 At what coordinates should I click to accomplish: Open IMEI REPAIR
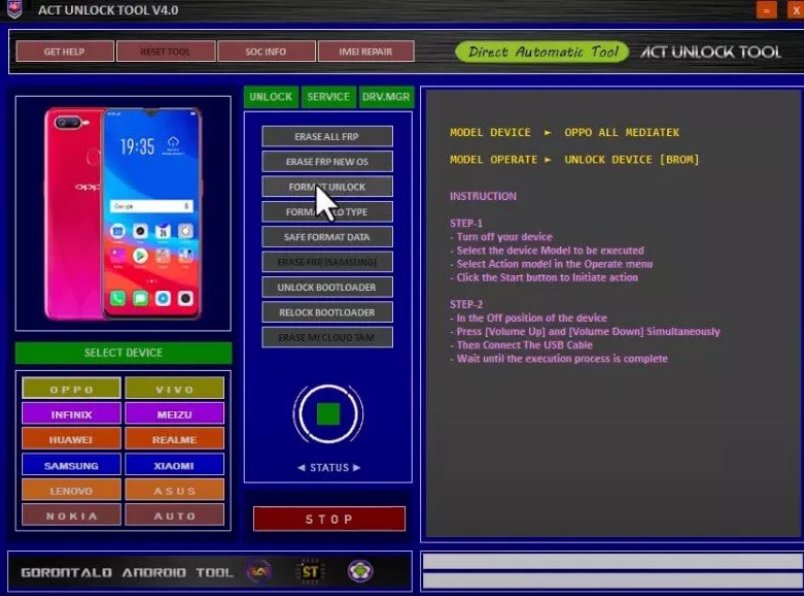366,51
